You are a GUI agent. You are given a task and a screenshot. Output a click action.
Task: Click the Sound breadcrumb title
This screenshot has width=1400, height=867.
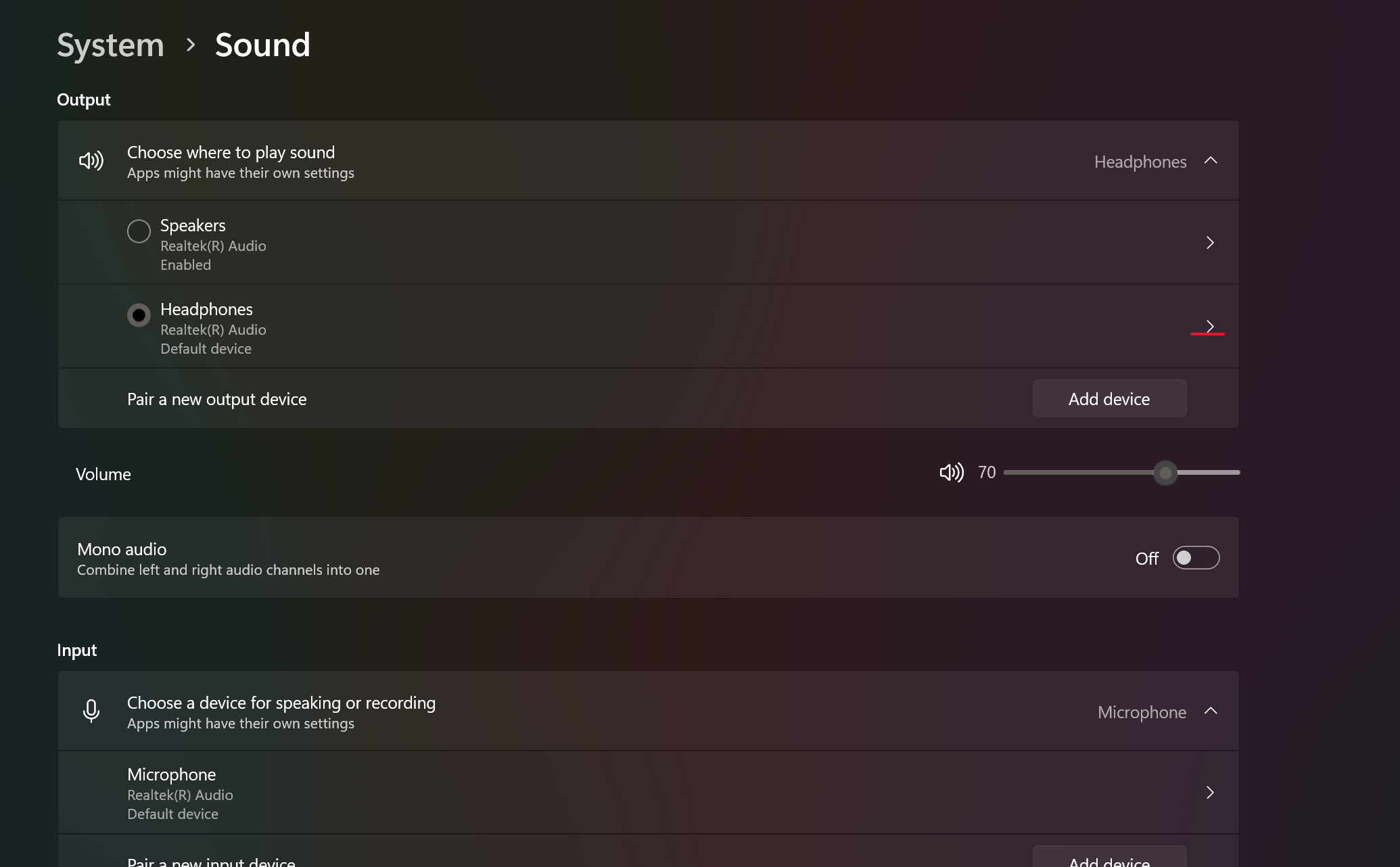tap(262, 45)
